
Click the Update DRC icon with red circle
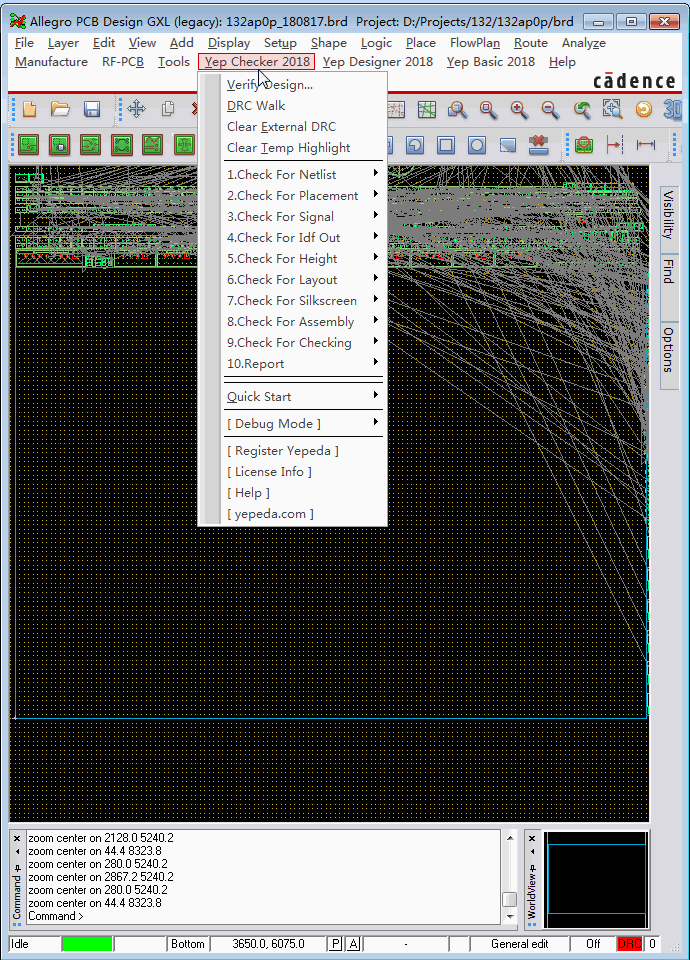coord(584,145)
